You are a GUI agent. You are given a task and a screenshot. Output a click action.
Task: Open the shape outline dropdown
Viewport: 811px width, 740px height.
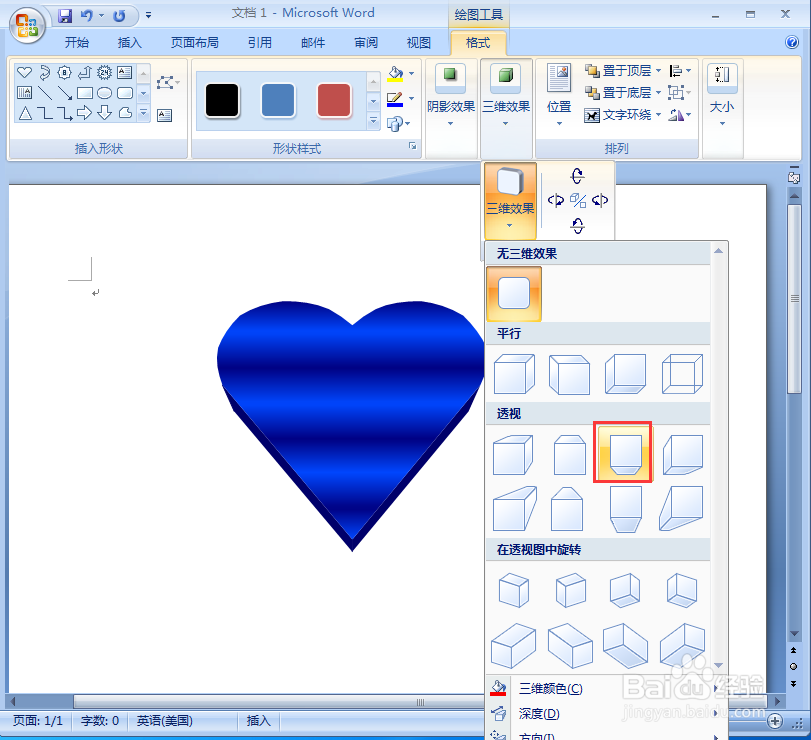412,98
